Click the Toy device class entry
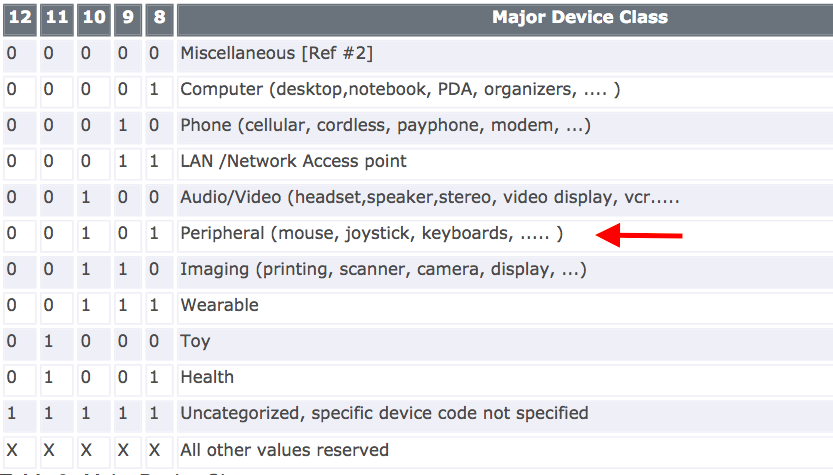This screenshot has height=475, width=833. (x=195, y=341)
